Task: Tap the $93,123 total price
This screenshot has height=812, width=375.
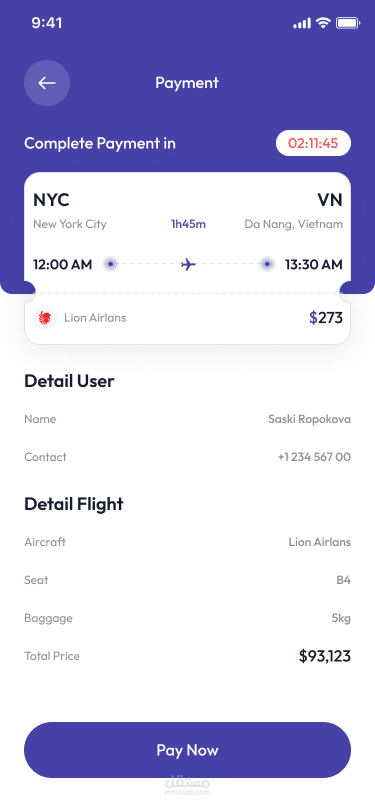Action: [325, 656]
